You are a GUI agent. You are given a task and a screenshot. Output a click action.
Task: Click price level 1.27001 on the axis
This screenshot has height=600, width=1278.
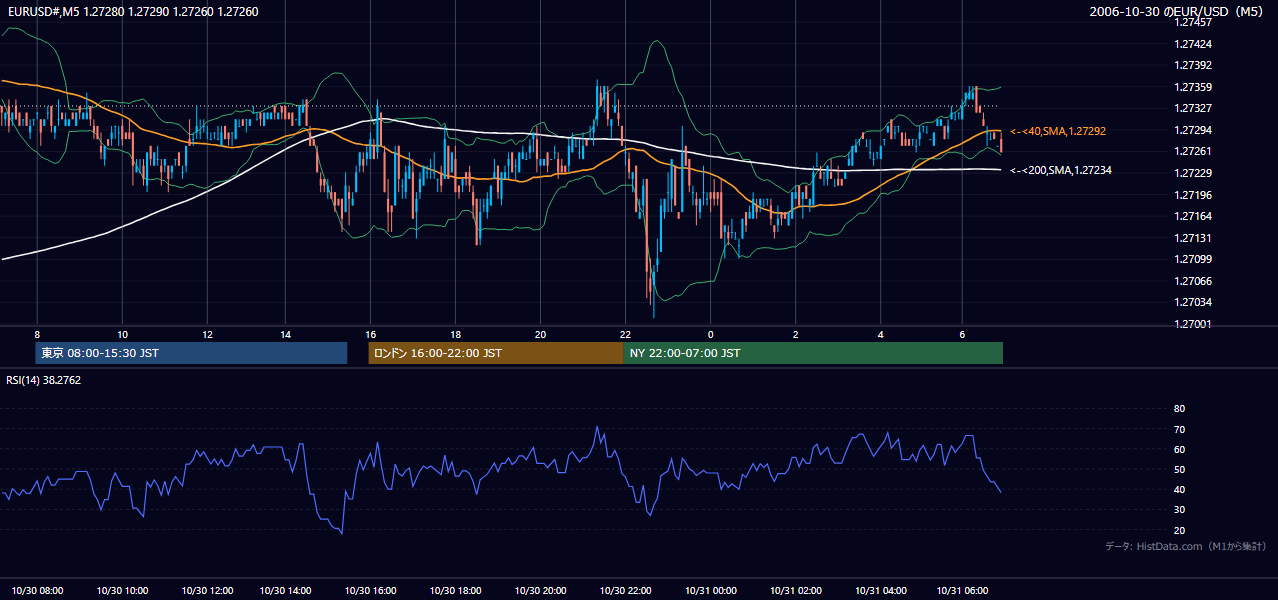pos(1192,324)
